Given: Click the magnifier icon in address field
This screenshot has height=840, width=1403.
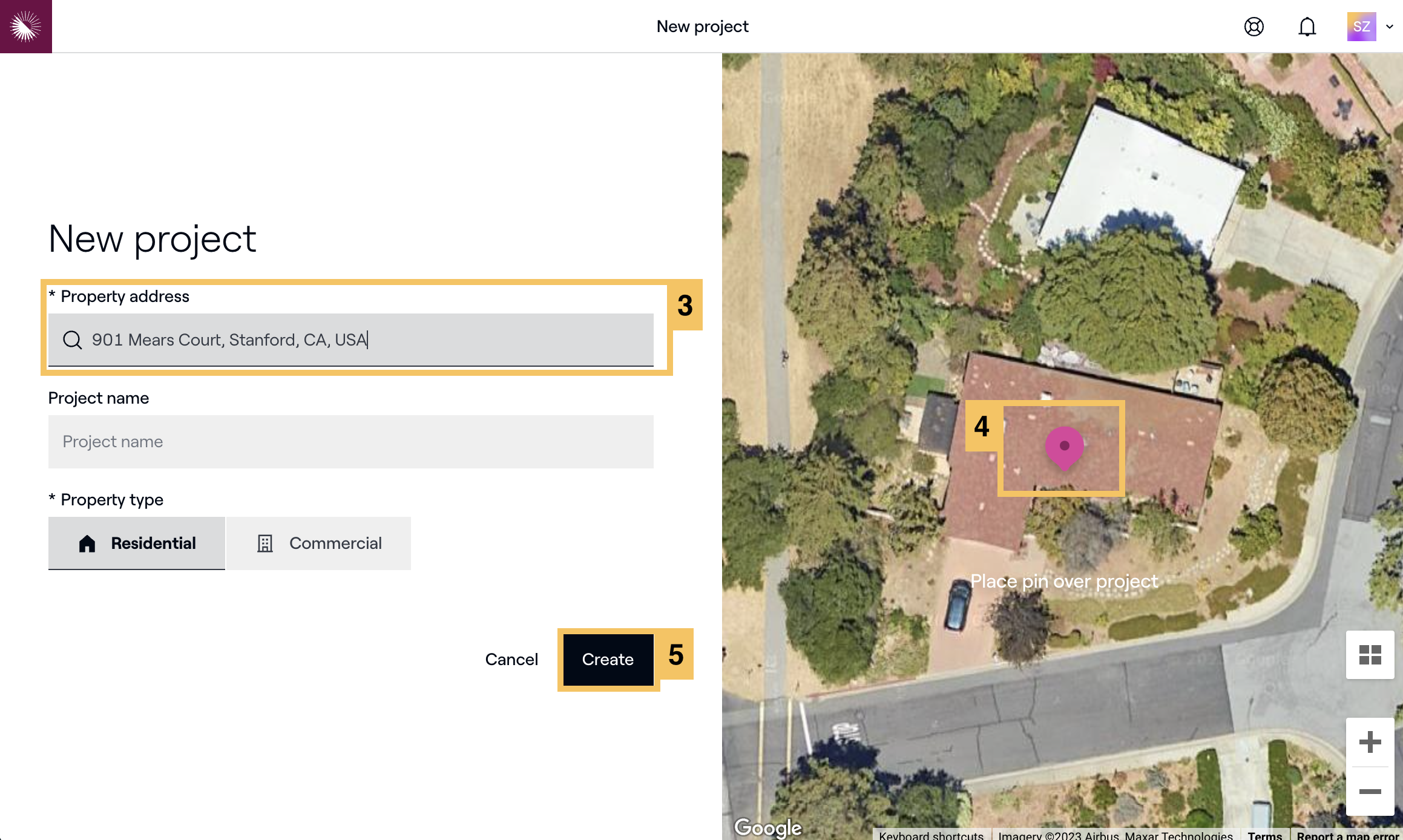Looking at the screenshot, I should tap(73, 340).
